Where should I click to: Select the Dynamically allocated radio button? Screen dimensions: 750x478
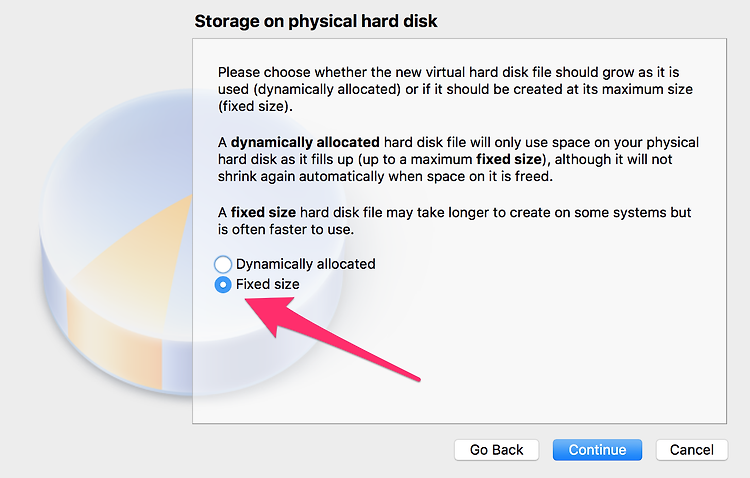[223, 264]
